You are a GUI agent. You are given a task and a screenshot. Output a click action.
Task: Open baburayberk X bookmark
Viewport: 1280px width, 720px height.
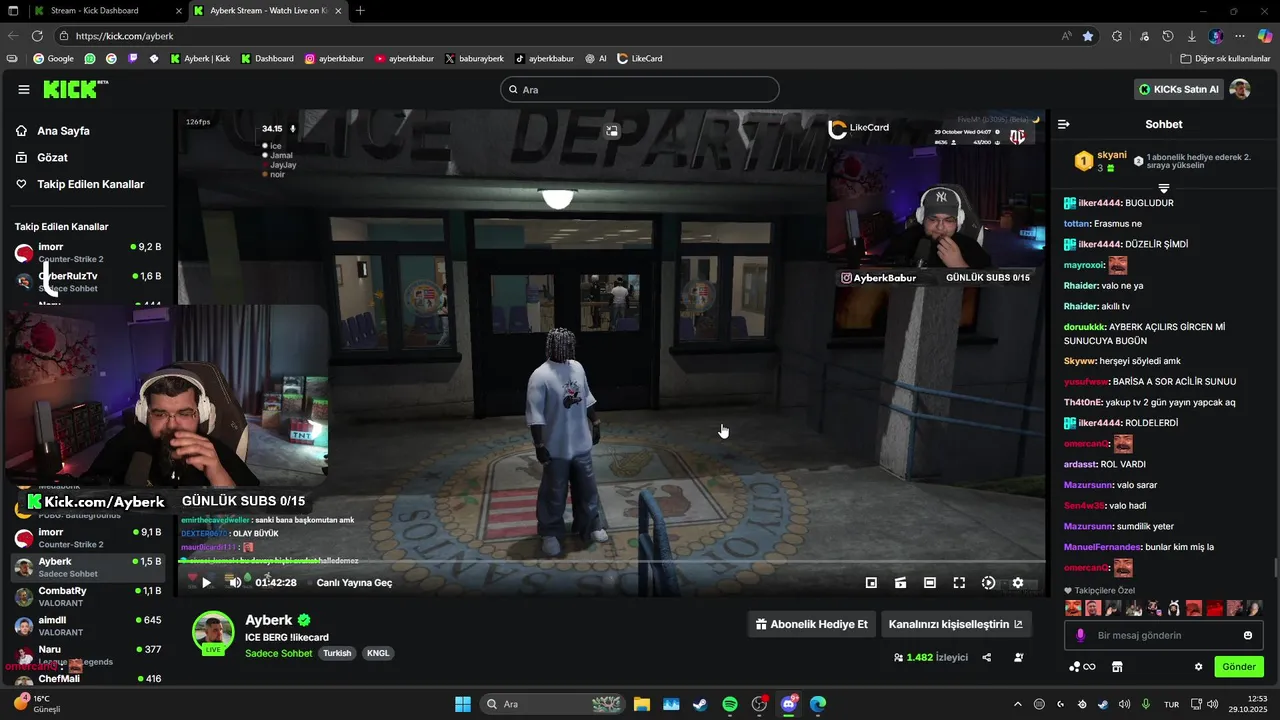coord(474,59)
